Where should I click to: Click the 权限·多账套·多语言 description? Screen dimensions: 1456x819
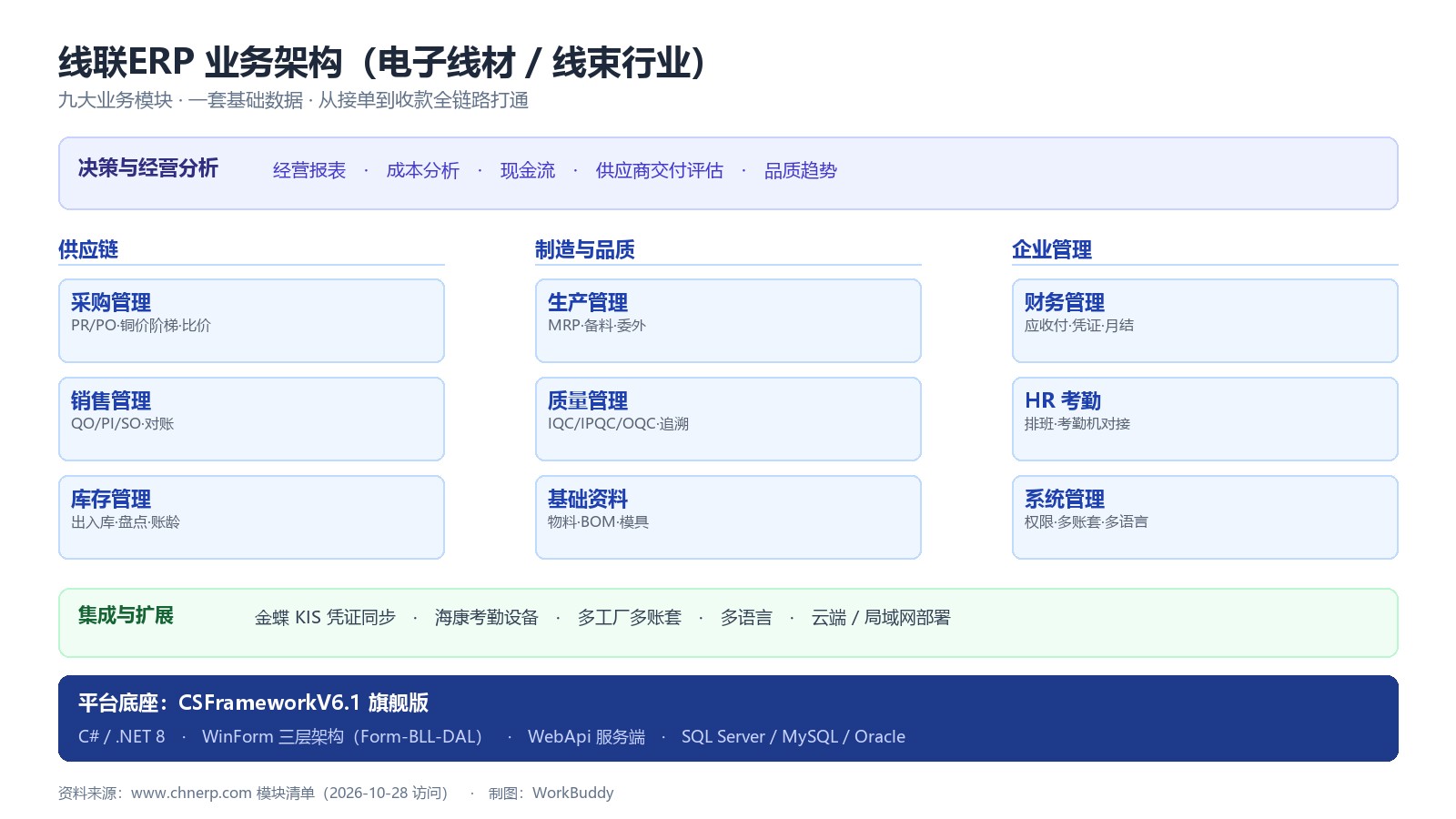[x=1087, y=521]
